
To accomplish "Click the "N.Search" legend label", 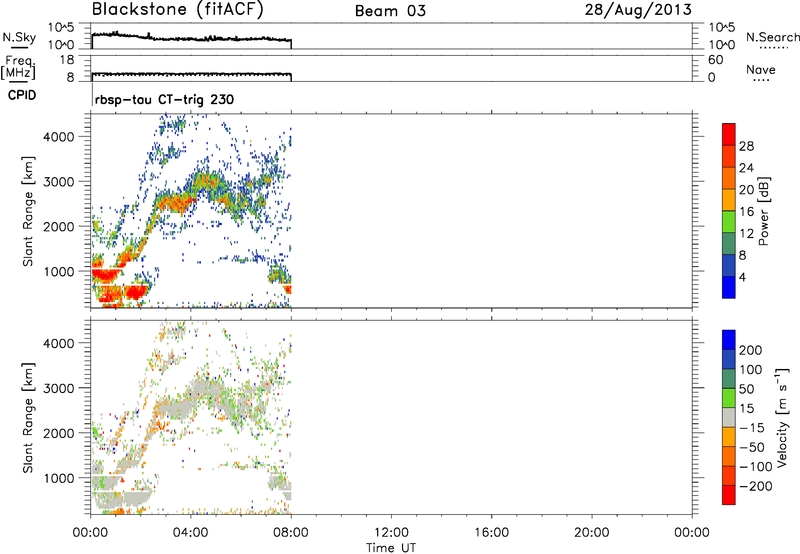I will [772, 37].
